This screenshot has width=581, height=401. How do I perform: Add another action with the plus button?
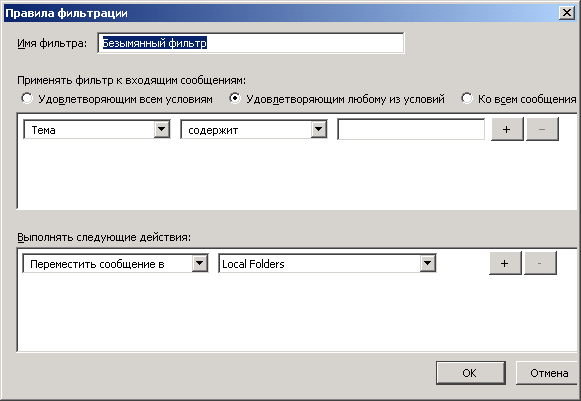coord(505,264)
